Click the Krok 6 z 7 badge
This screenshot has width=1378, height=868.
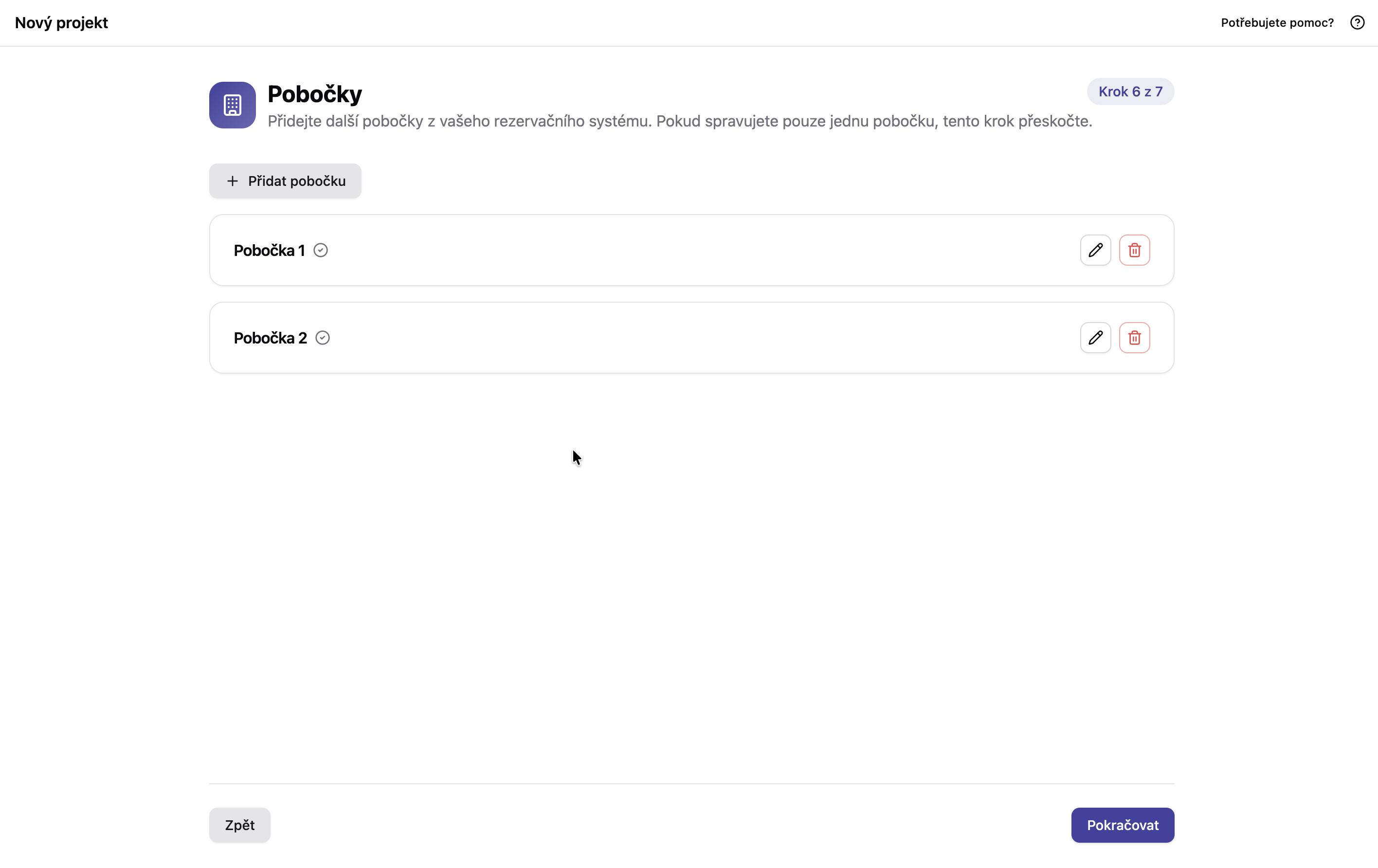click(1130, 91)
